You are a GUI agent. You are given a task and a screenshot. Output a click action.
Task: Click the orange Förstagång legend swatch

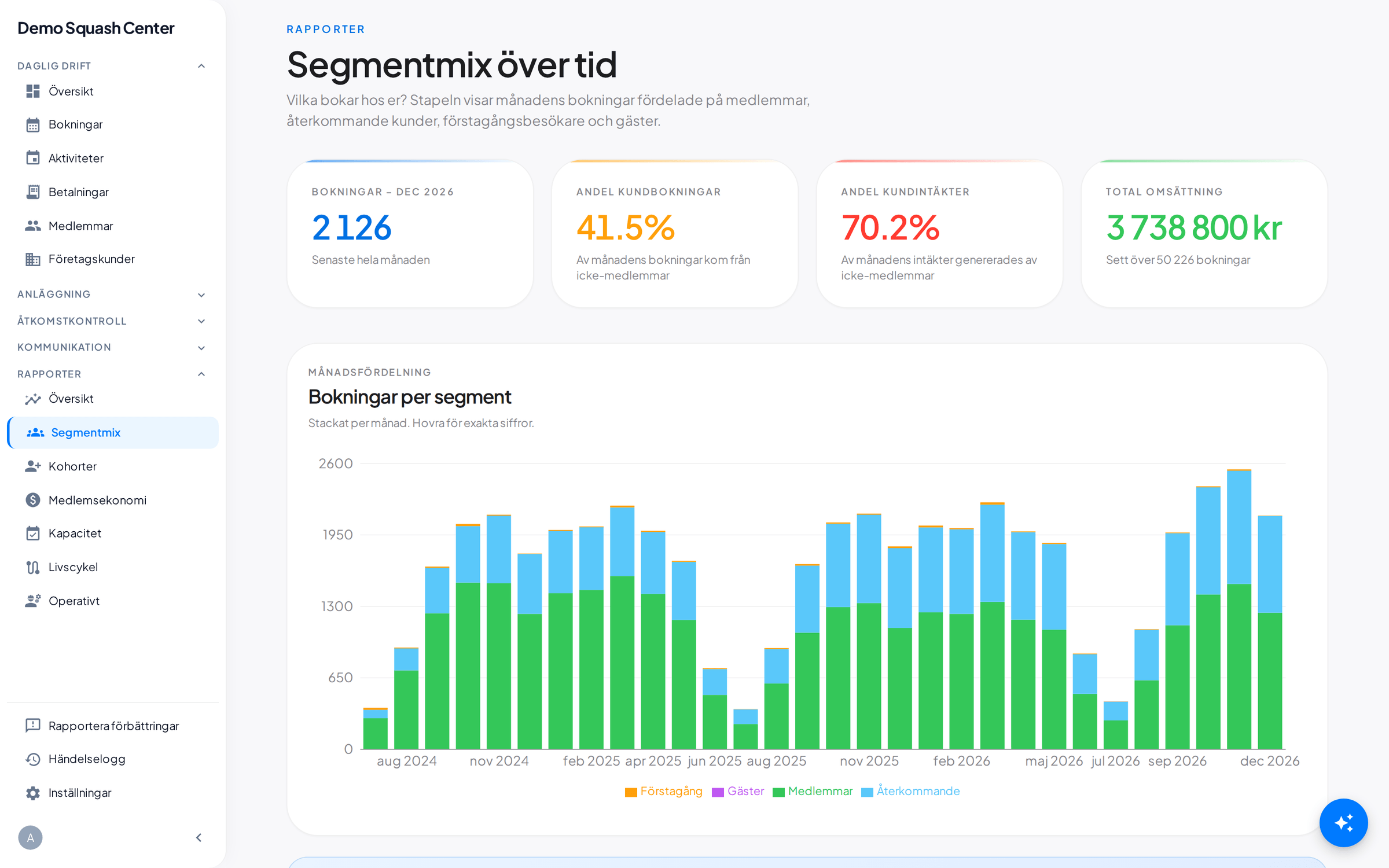tap(631, 792)
